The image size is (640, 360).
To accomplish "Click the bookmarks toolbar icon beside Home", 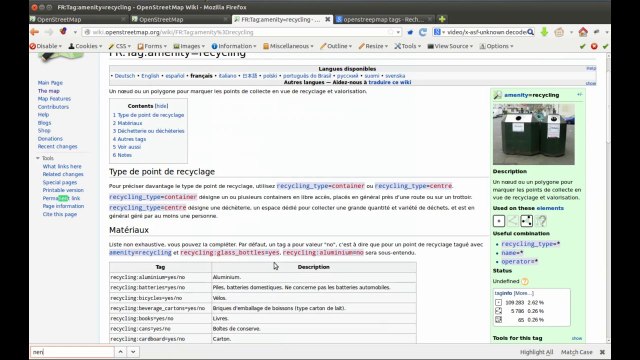I will click(559, 32).
